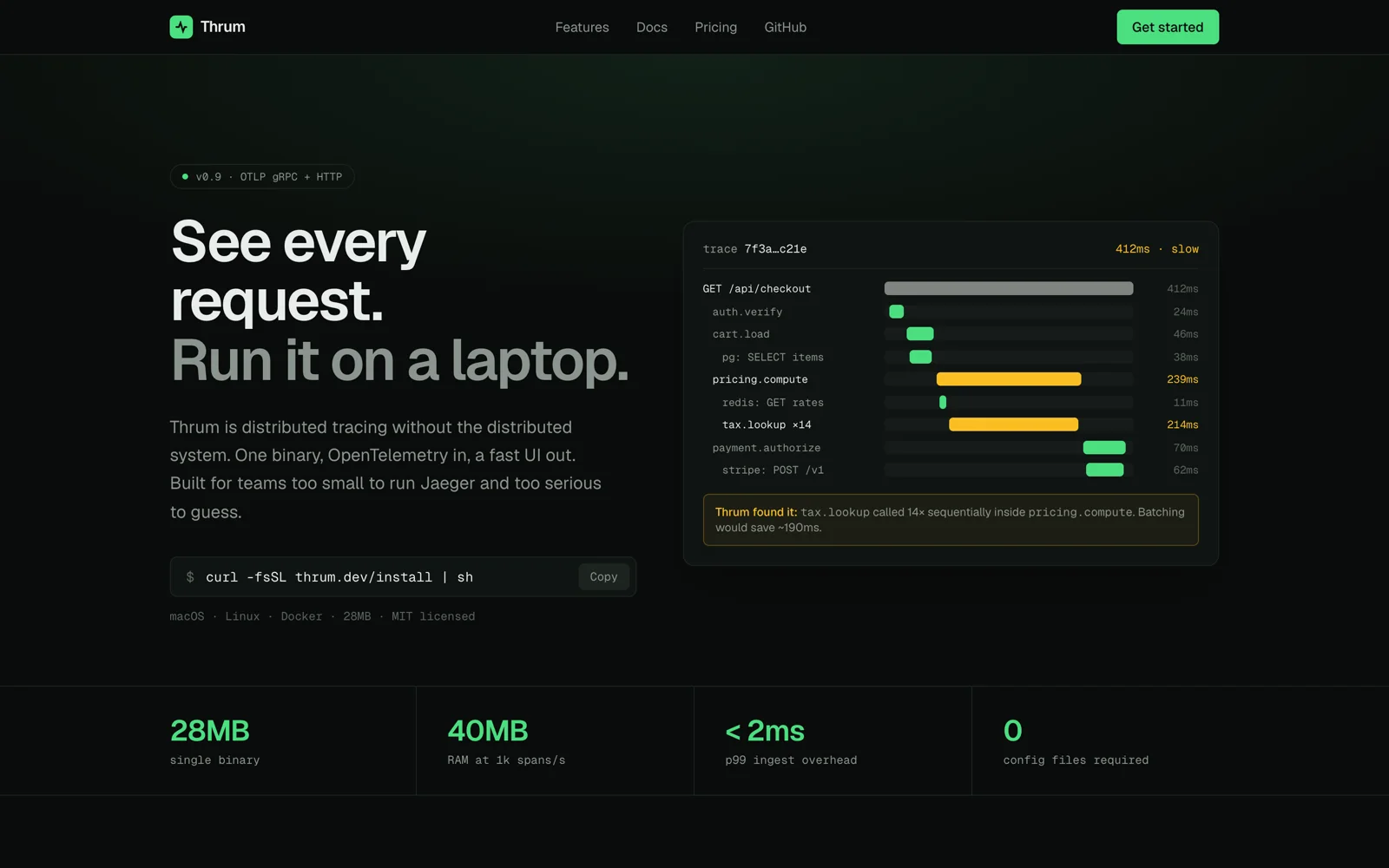Click the green redis GET rates span bar
The height and width of the screenshot is (868, 1389).
click(x=943, y=402)
